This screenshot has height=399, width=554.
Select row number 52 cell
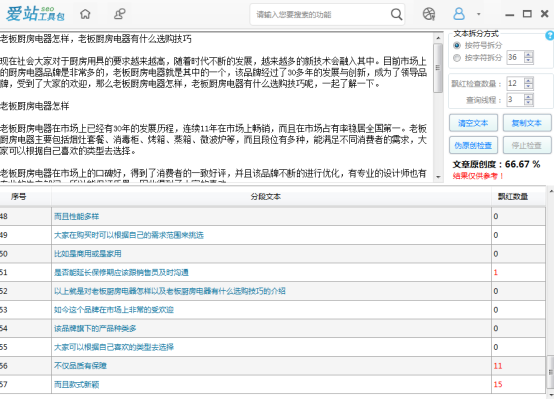coord(25,291)
